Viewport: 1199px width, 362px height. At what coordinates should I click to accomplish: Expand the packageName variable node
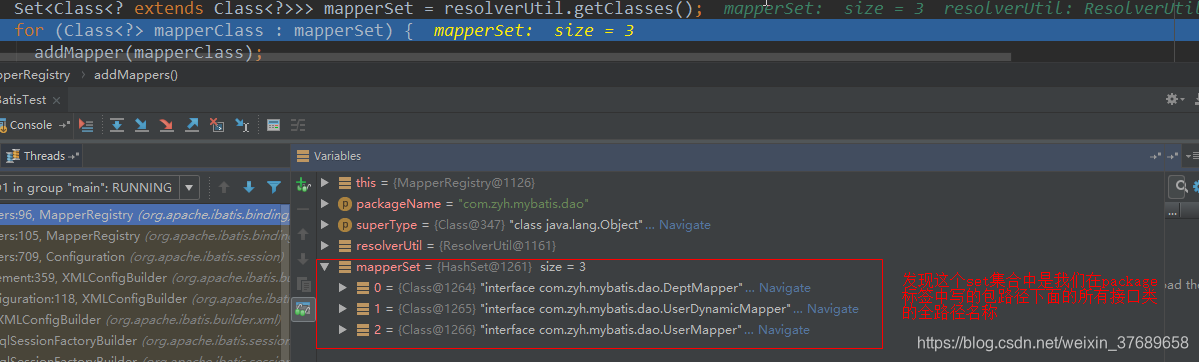pos(326,204)
